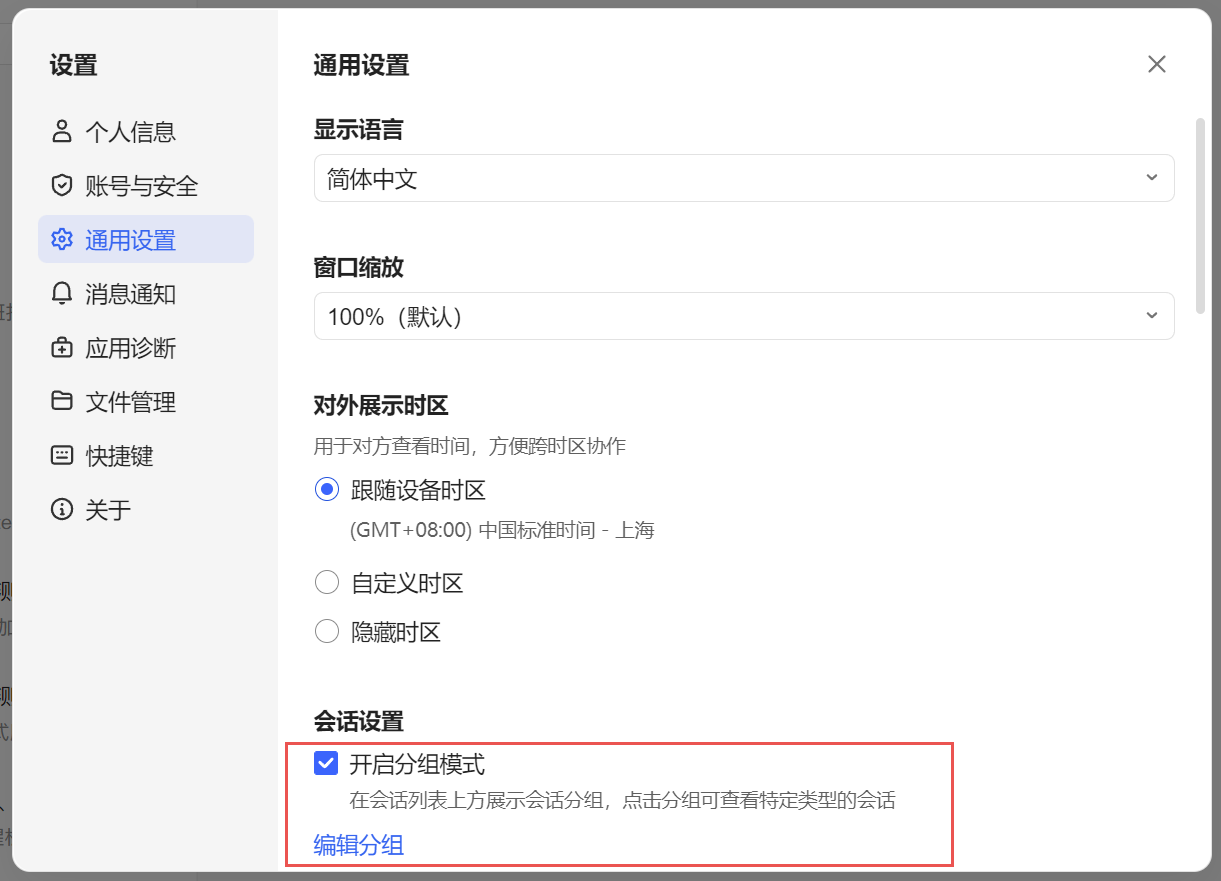Image resolution: width=1221 pixels, height=881 pixels.
Task: Select the 跟随设备时区 radio button
Action: 326,490
